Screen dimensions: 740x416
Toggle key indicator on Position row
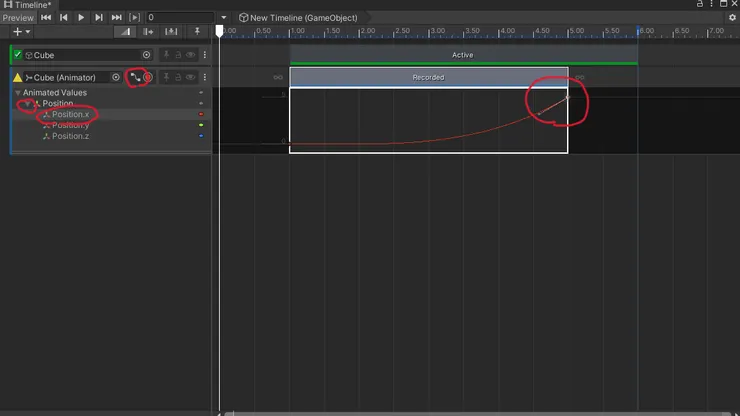[201, 103]
